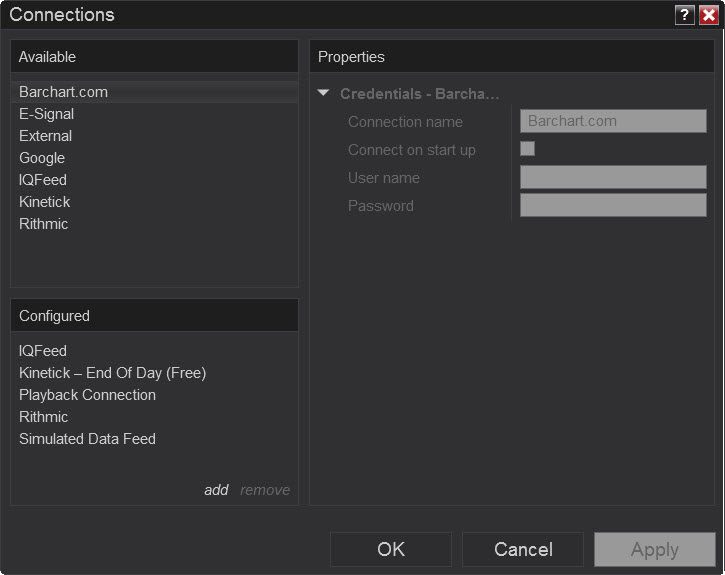Pick IQFeed in the Available list
This screenshot has height=575, width=725.
pyautogui.click(x=43, y=180)
